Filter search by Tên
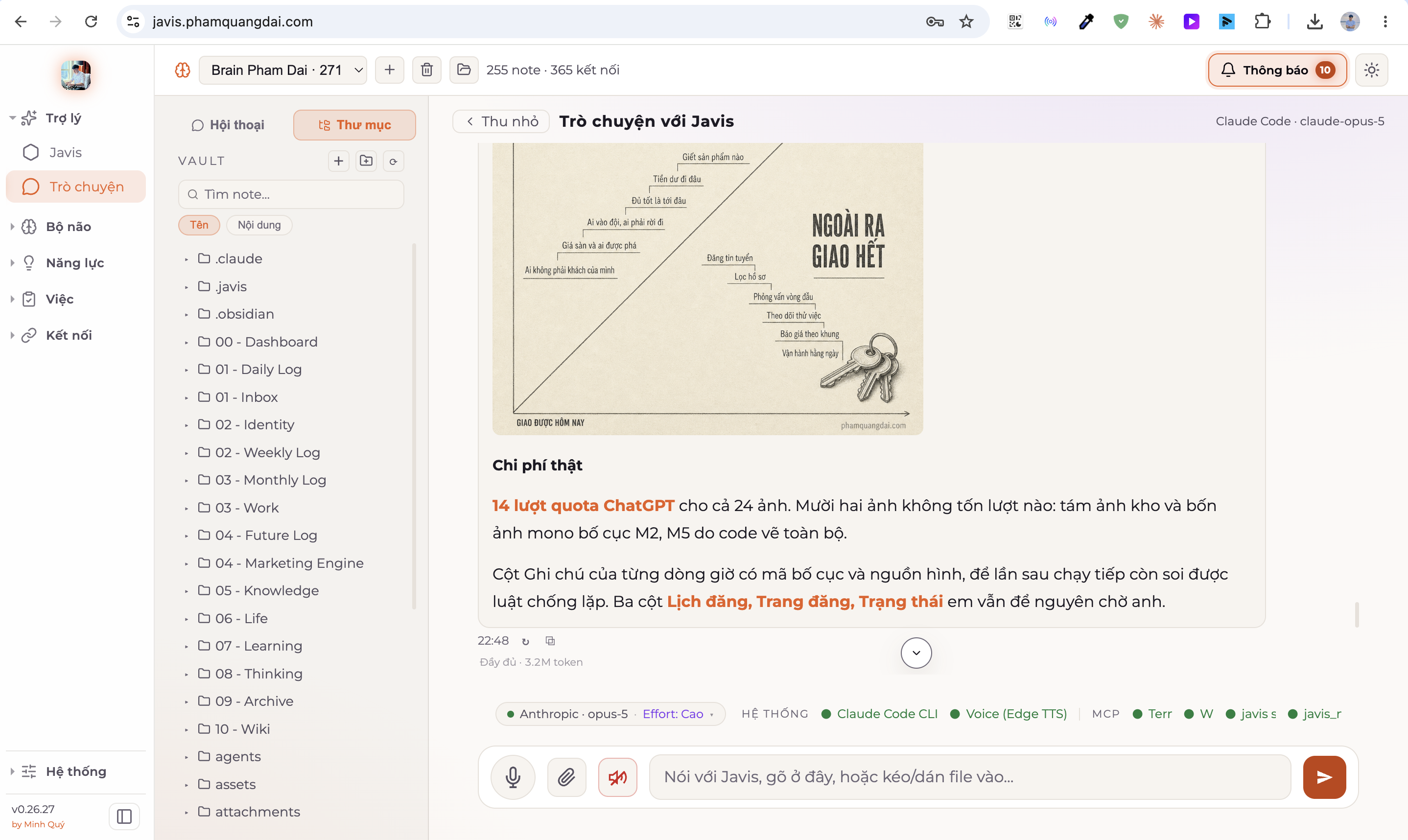Image resolution: width=1408 pixels, height=840 pixels. click(199, 225)
